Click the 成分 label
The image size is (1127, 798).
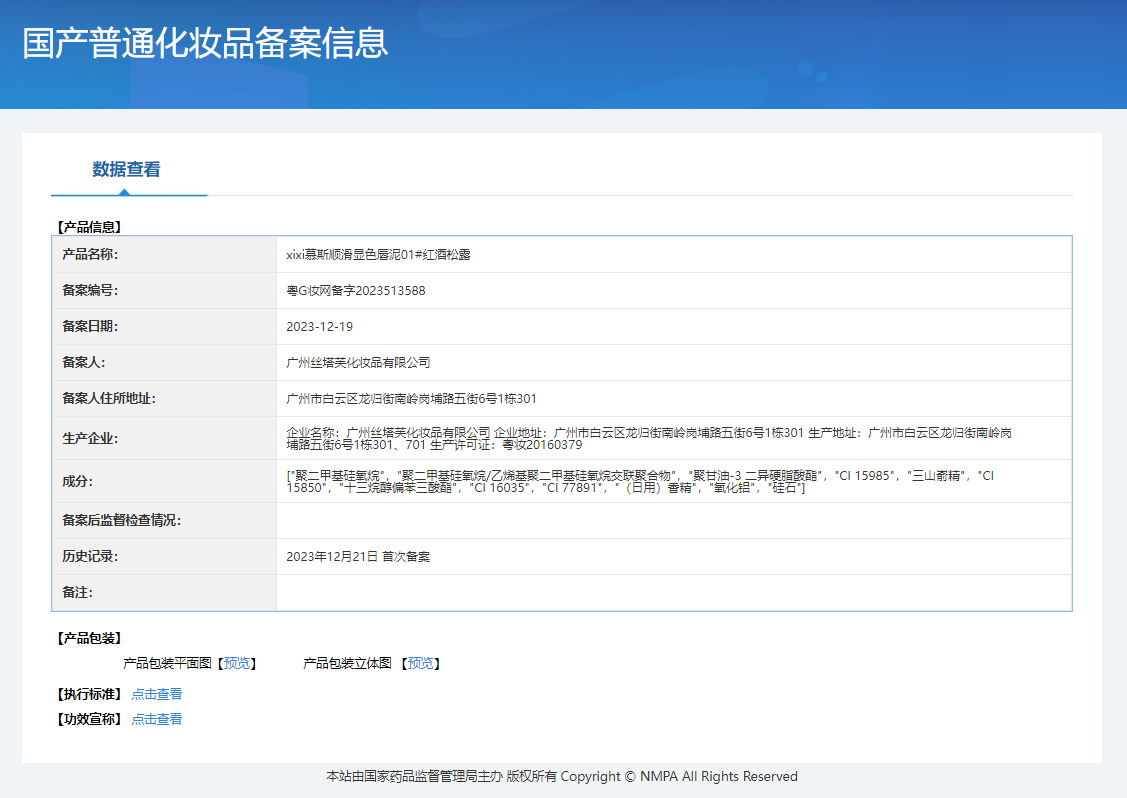(77, 482)
